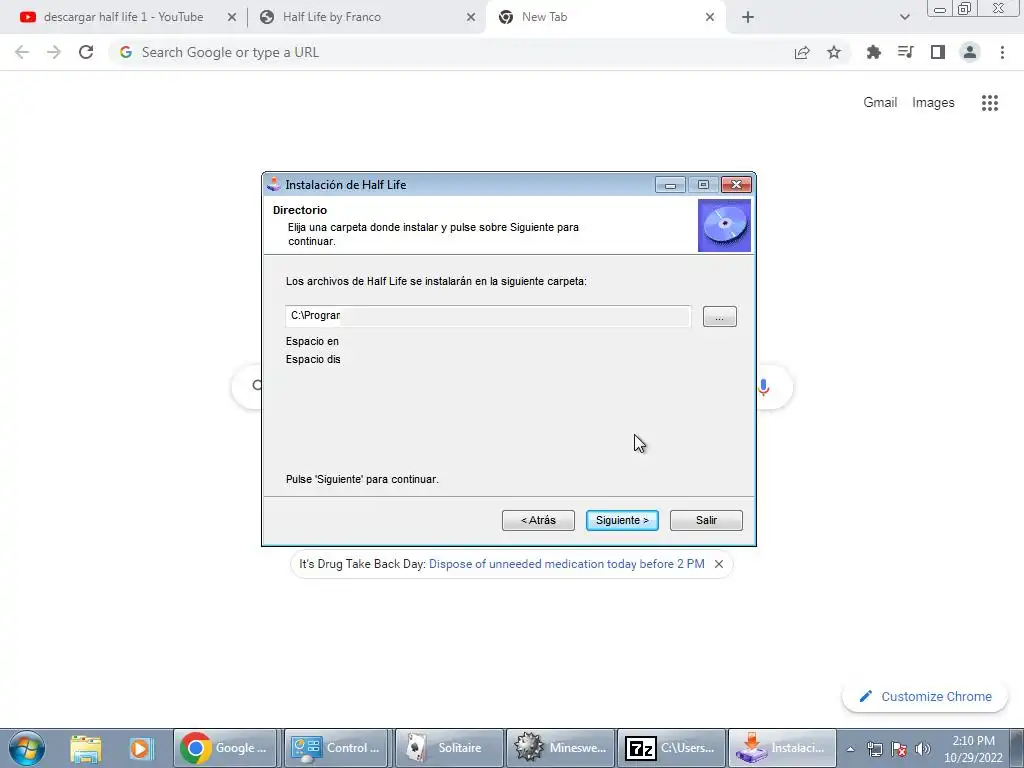Screen dimensions: 1024x768
Task: Close the YouTube tab
Action: (x=232, y=18)
